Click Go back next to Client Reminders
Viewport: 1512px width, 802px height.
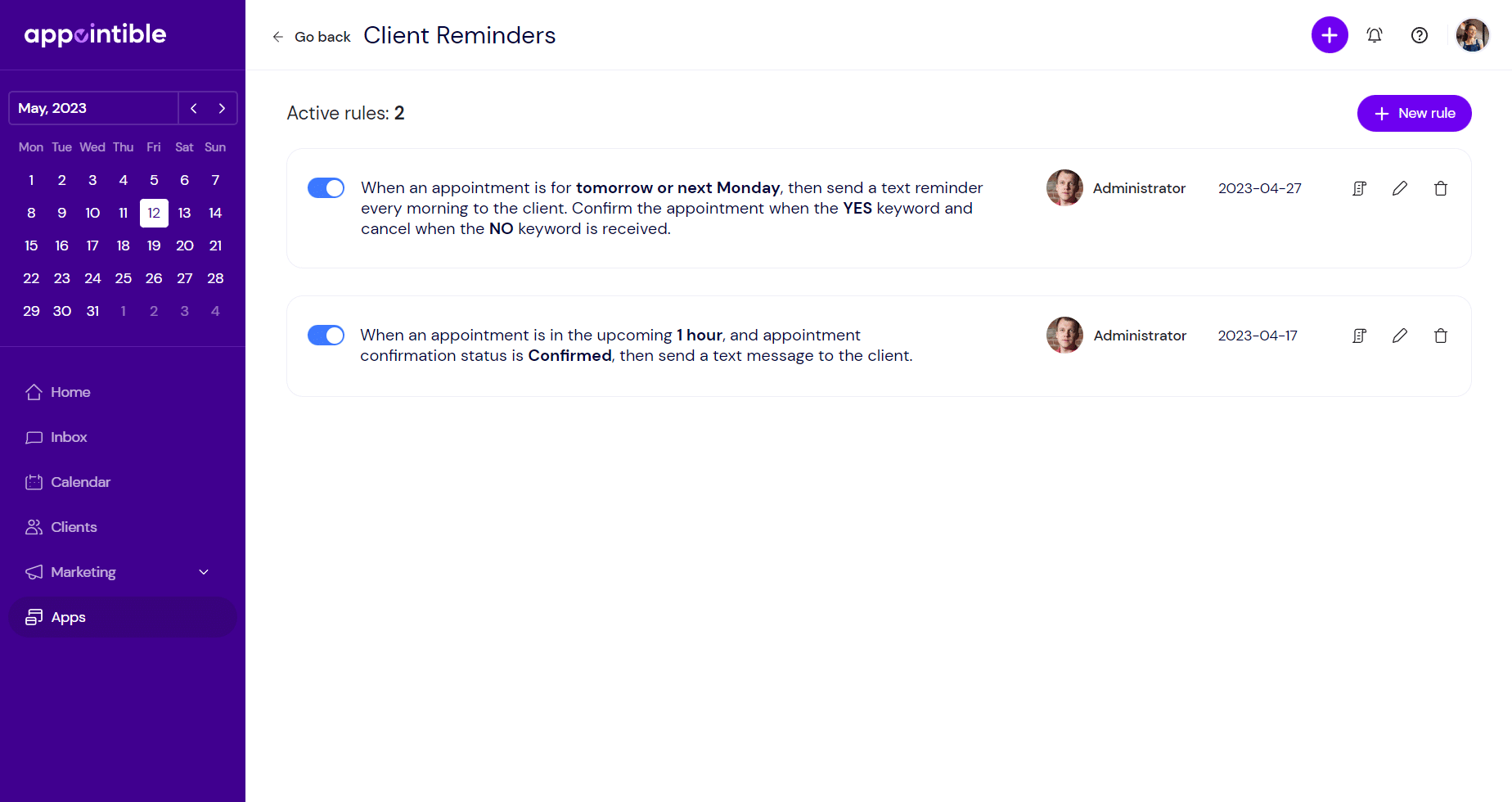click(x=322, y=37)
